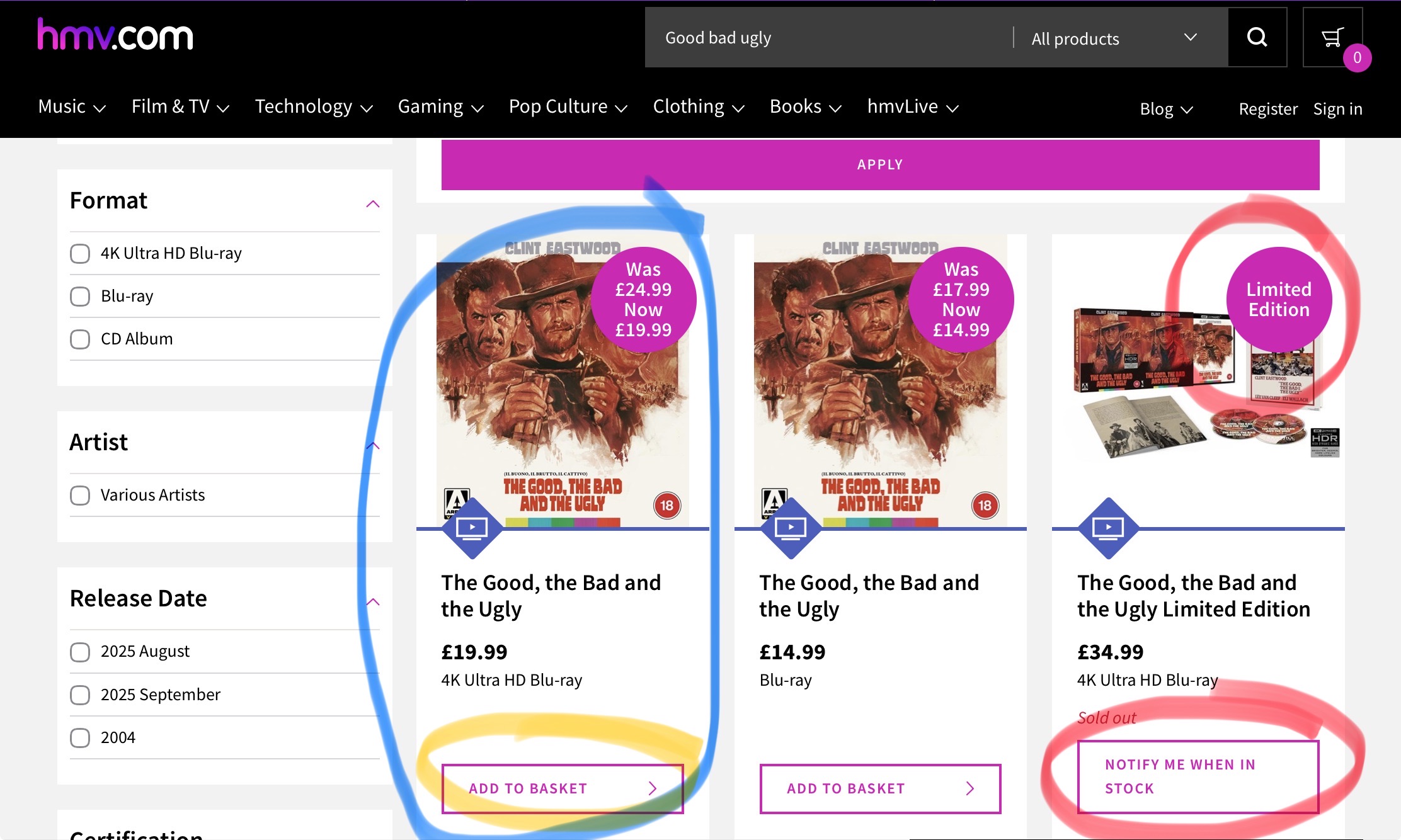Open the Gaming menu
Image resolution: width=1401 pixels, height=840 pixels.
click(440, 107)
